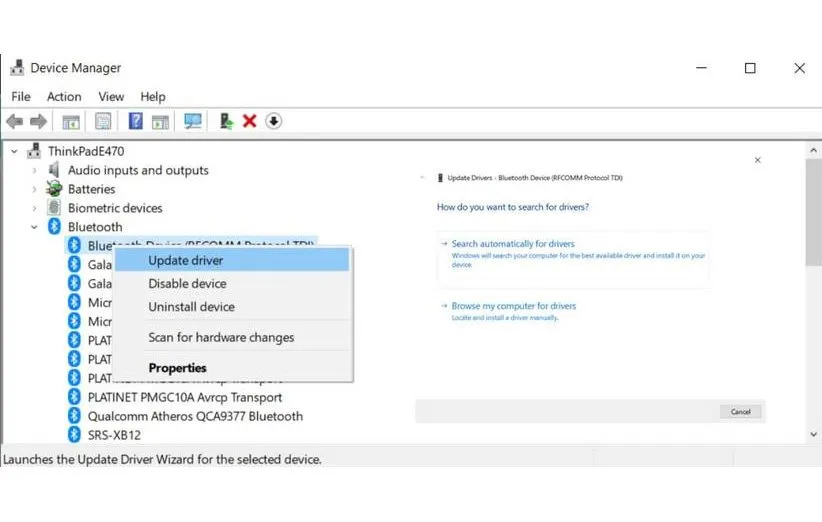This screenshot has width=822, height=522.
Task: Click the Bluetooth icon beside SRS-XB12
Action: coord(74,435)
